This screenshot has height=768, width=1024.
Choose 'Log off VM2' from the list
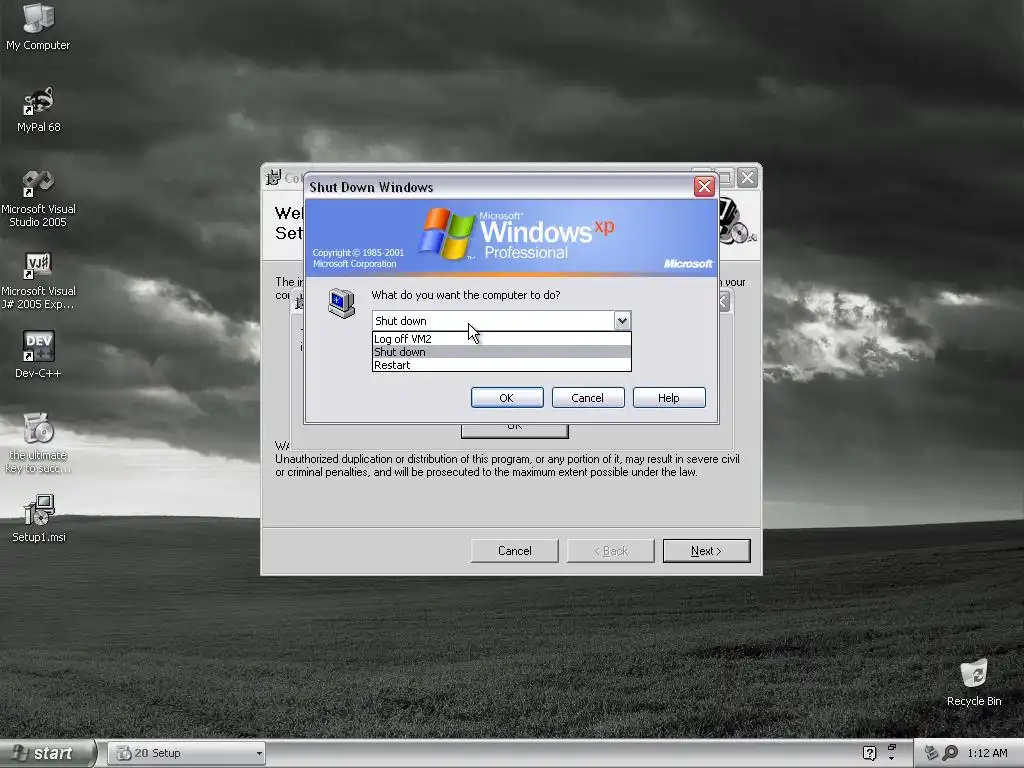pyautogui.click(x=502, y=339)
